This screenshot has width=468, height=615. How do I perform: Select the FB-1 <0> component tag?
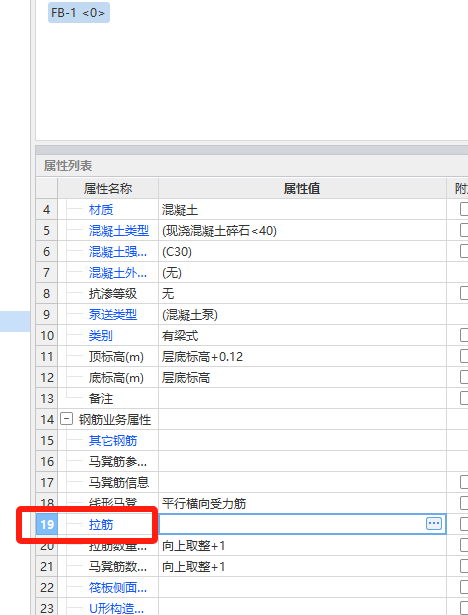78,13
